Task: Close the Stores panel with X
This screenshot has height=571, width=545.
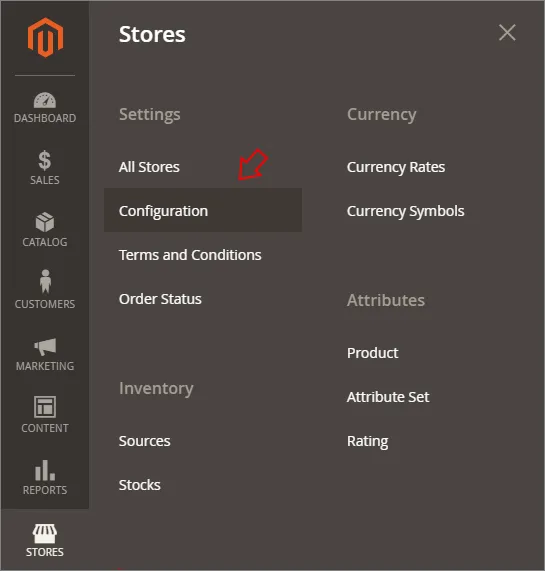Action: pos(507,33)
